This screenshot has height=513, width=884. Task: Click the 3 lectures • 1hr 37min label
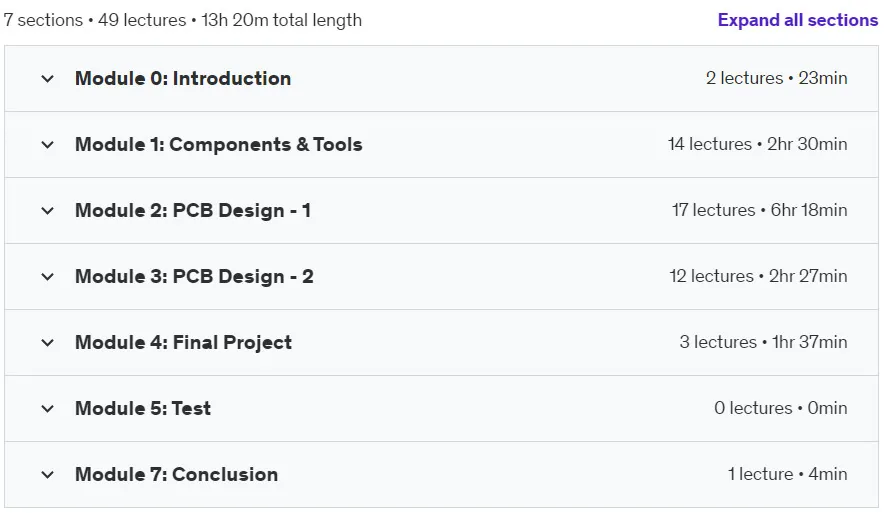click(x=763, y=342)
